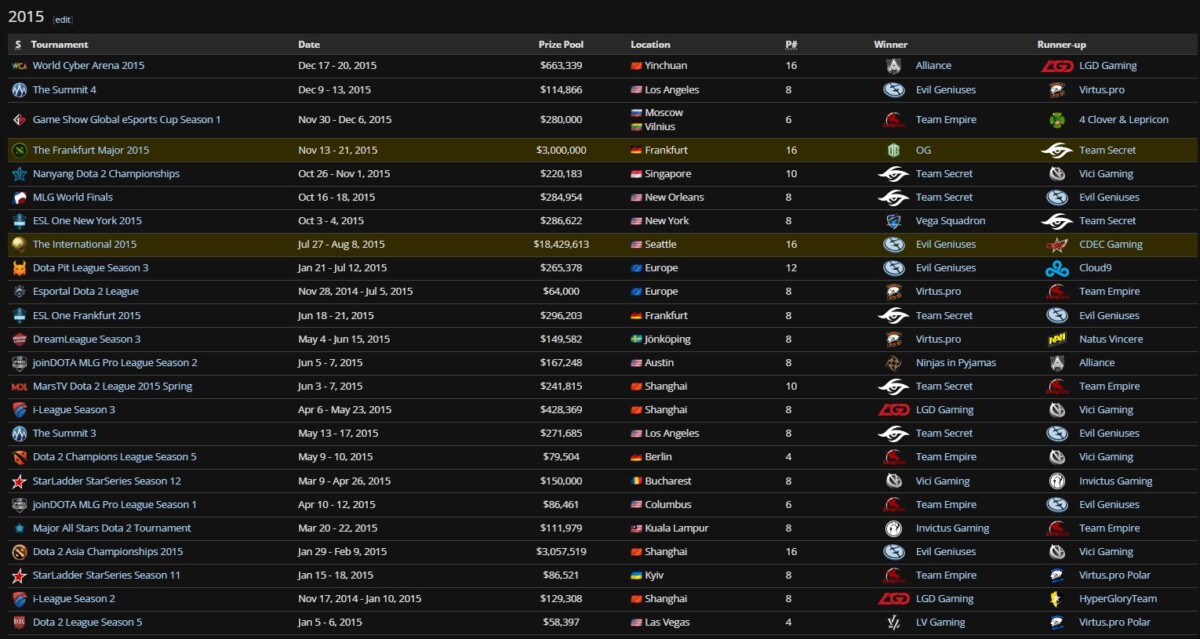This screenshot has height=639, width=1200.
Task: Sort the table by the Date header
Action: coord(309,44)
